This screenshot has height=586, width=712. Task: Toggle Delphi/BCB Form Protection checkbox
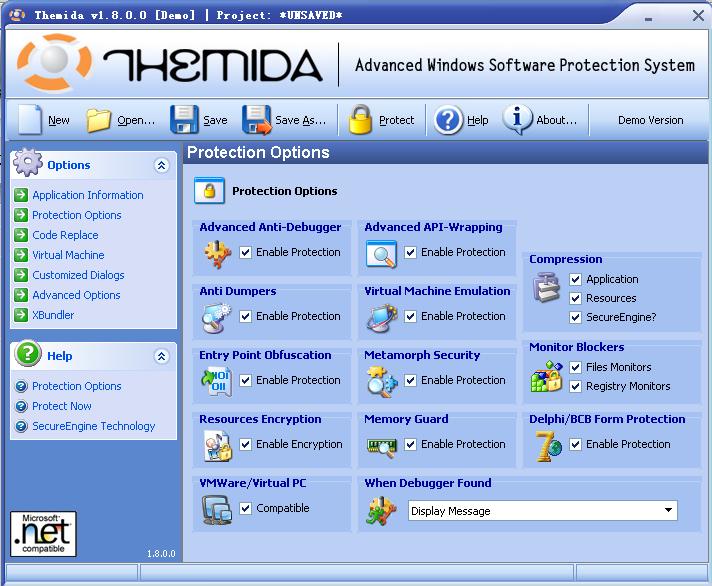coord(575,444)
